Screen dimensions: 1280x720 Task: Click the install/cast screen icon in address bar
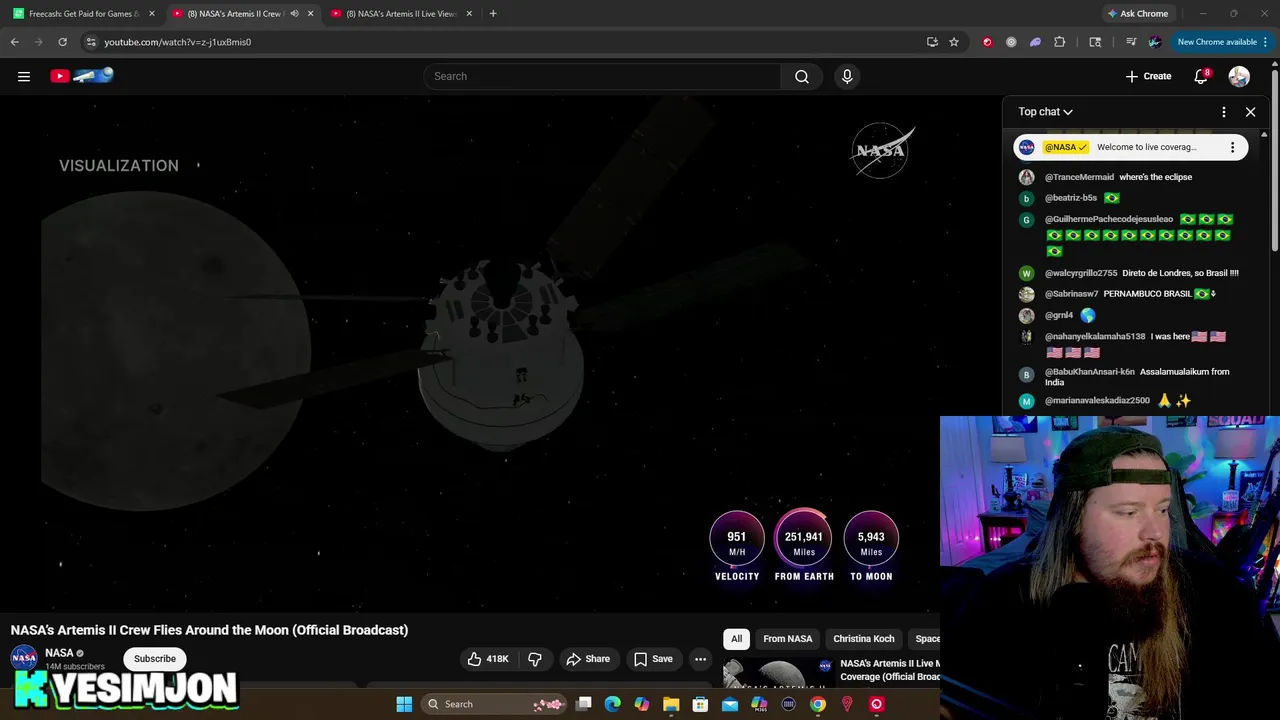tap(932, 42)
